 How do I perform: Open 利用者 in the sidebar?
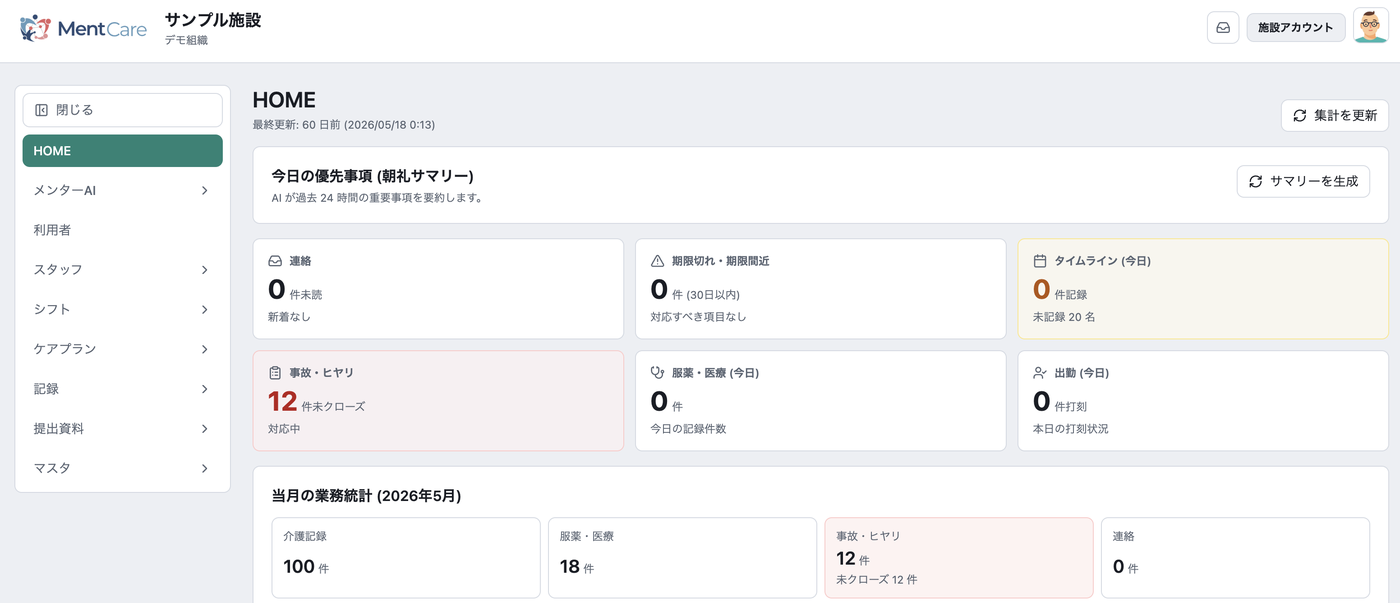coord(122,230)
